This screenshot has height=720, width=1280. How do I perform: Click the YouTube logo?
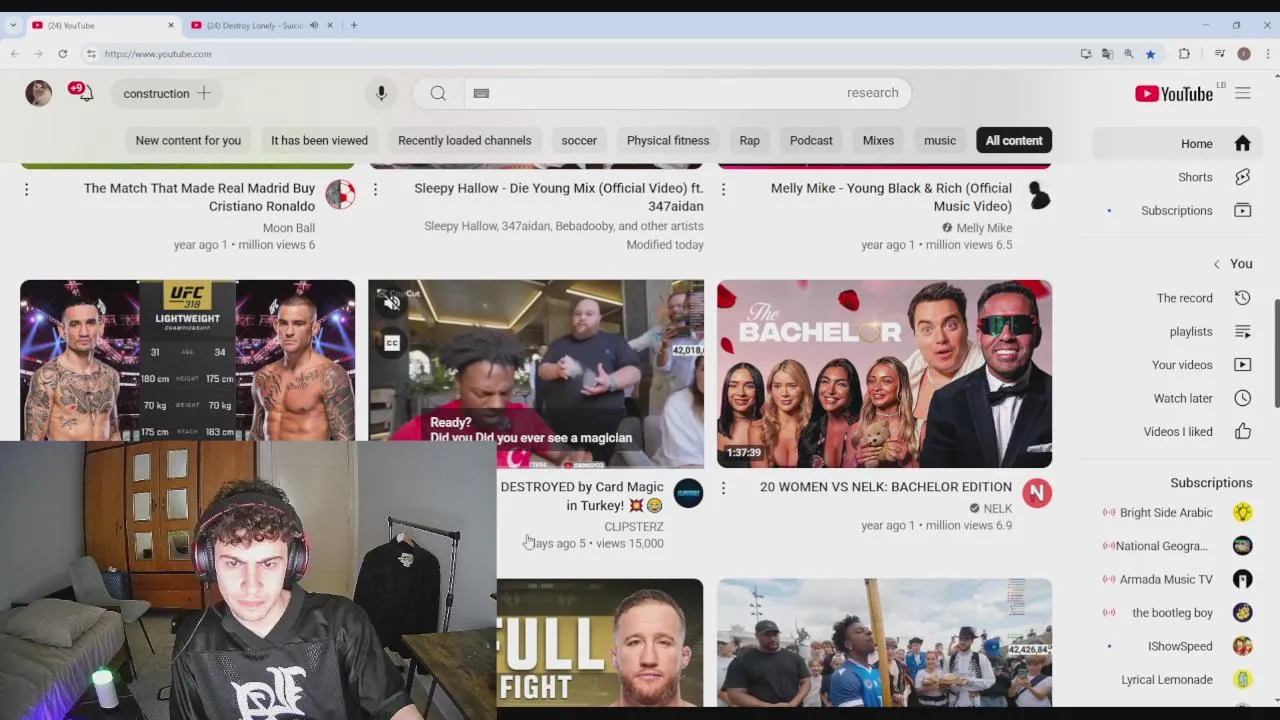1174,93
